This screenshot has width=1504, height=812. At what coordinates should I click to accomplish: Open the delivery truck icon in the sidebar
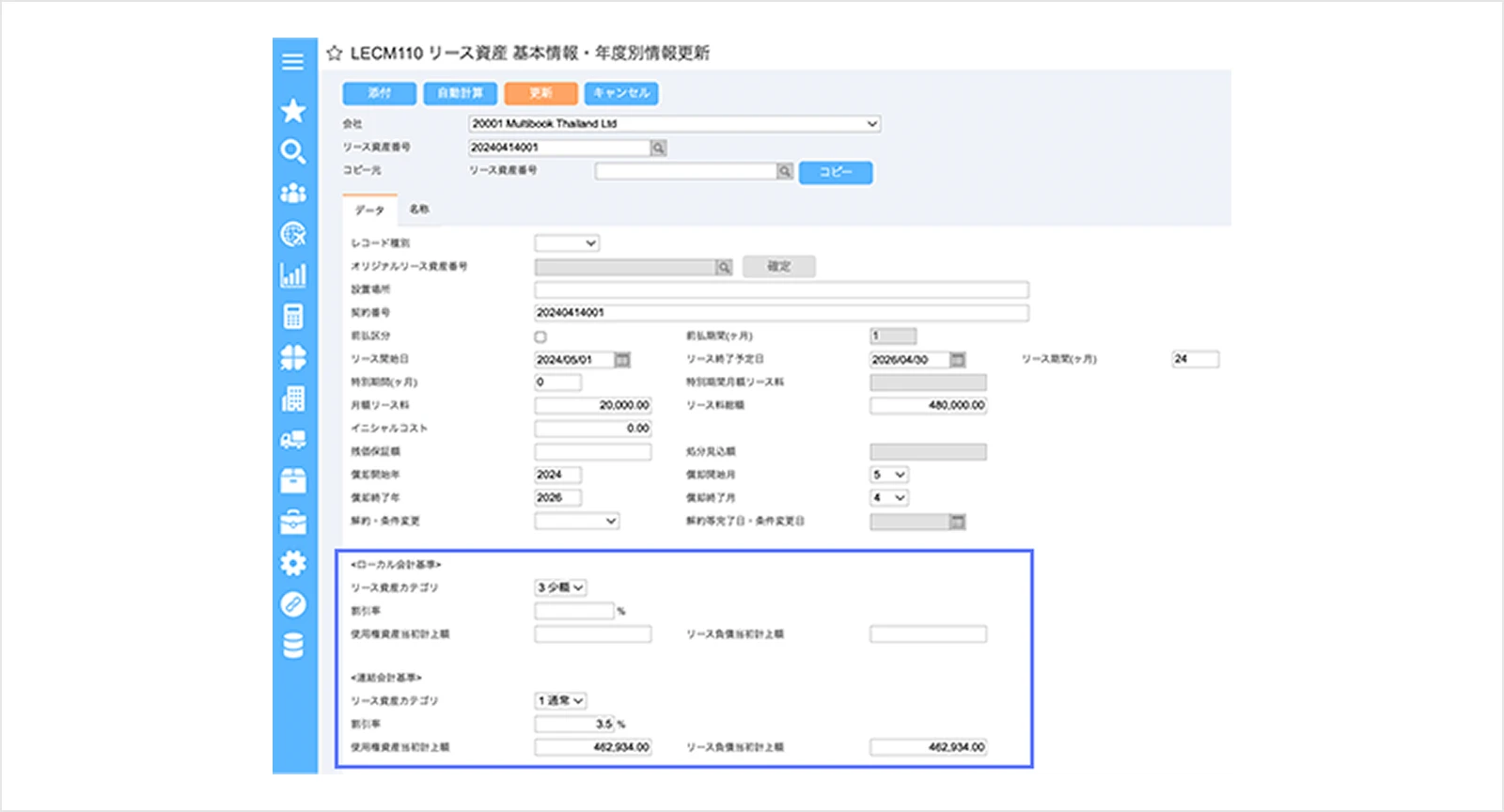[293, 440]
